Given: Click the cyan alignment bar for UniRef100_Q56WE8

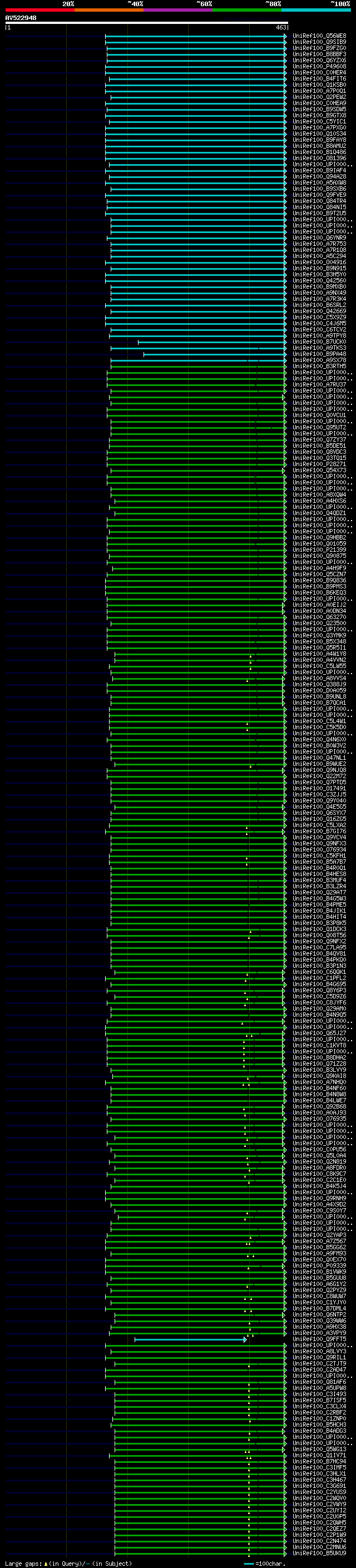Looking at the screenshot, I should 195,36.
